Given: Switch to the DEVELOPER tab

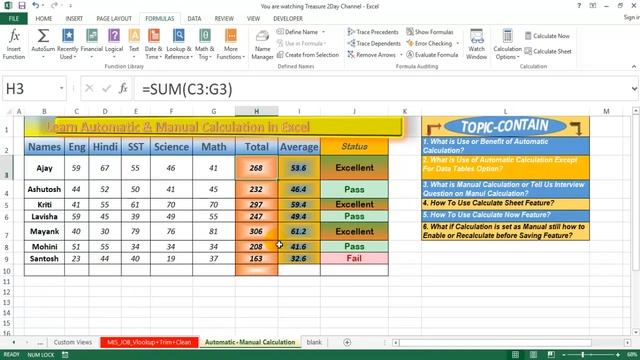Looking at the screenshot, I should pyautogui.click(x=288, y=18).
